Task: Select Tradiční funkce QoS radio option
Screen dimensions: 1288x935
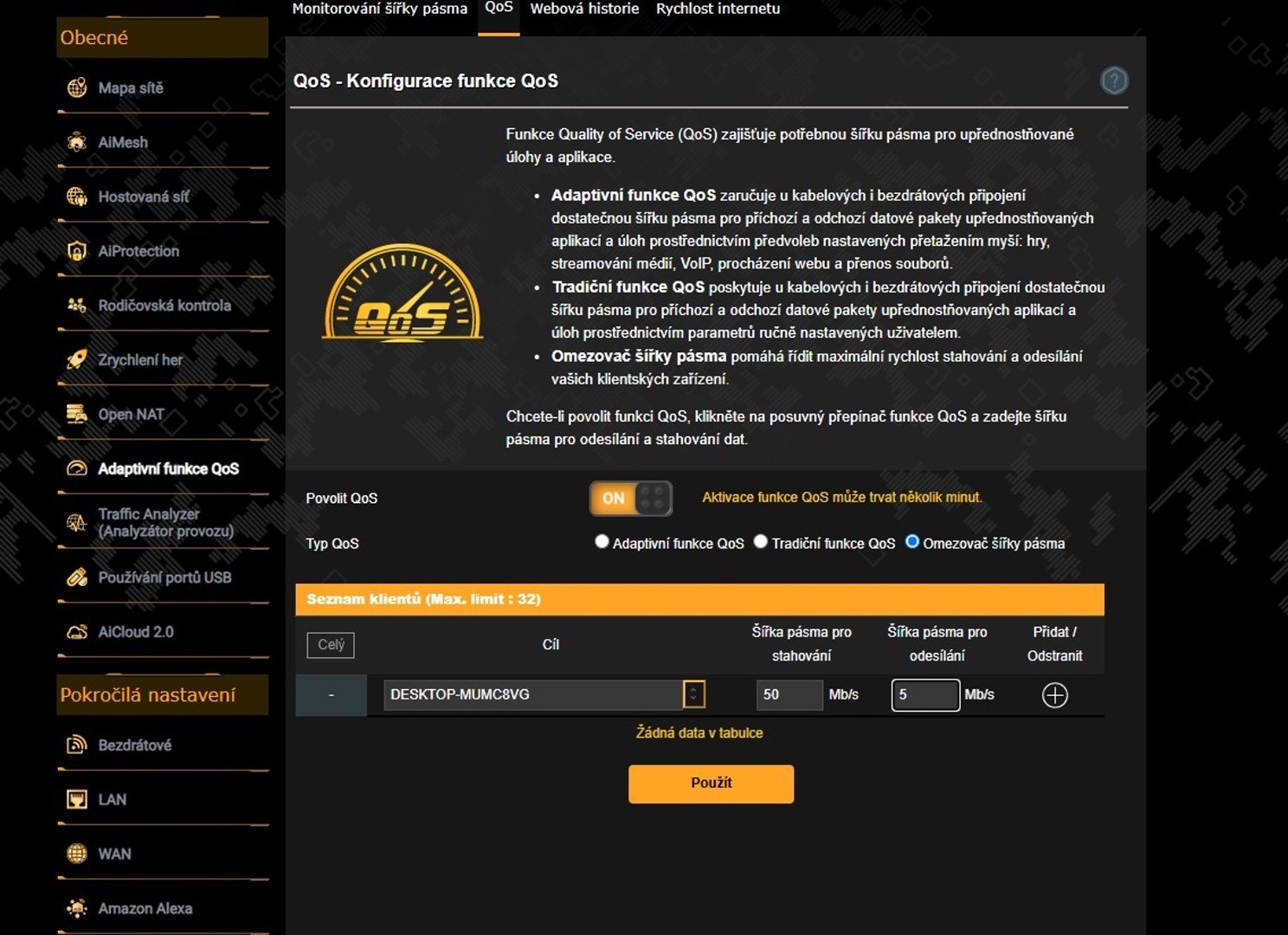Action: [761, 542]
